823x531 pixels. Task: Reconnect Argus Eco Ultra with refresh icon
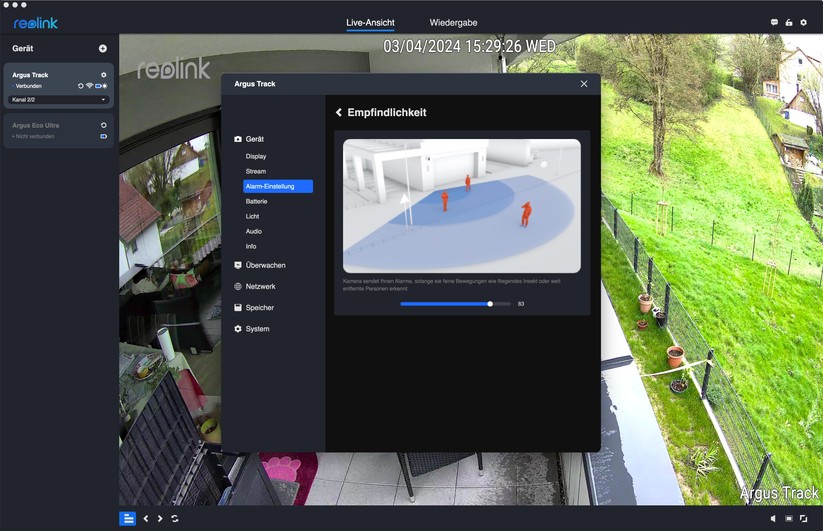pyautogui.click(x=103, y=125)
